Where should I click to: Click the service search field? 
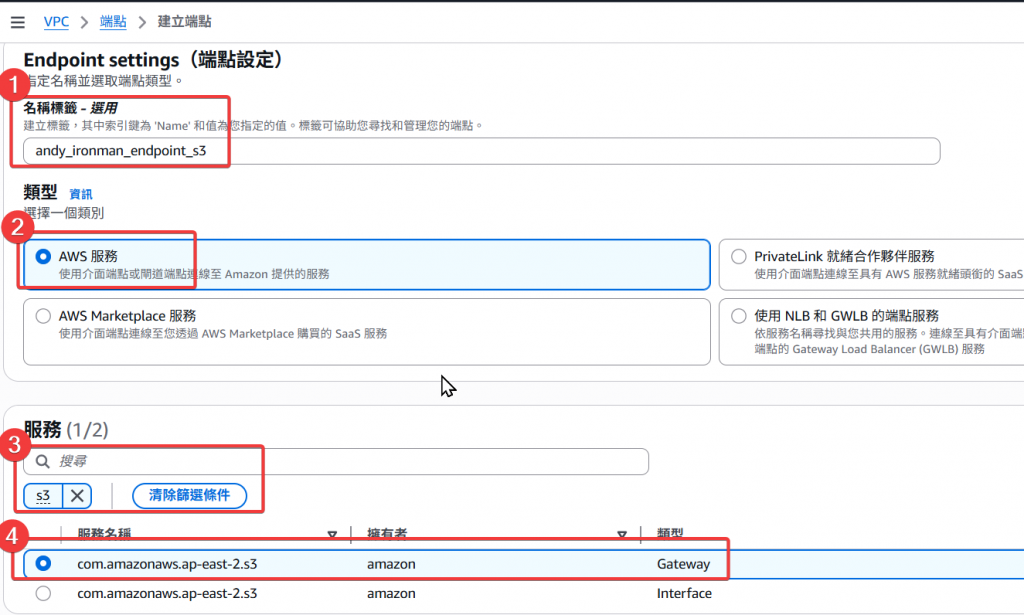click(336, 462)
